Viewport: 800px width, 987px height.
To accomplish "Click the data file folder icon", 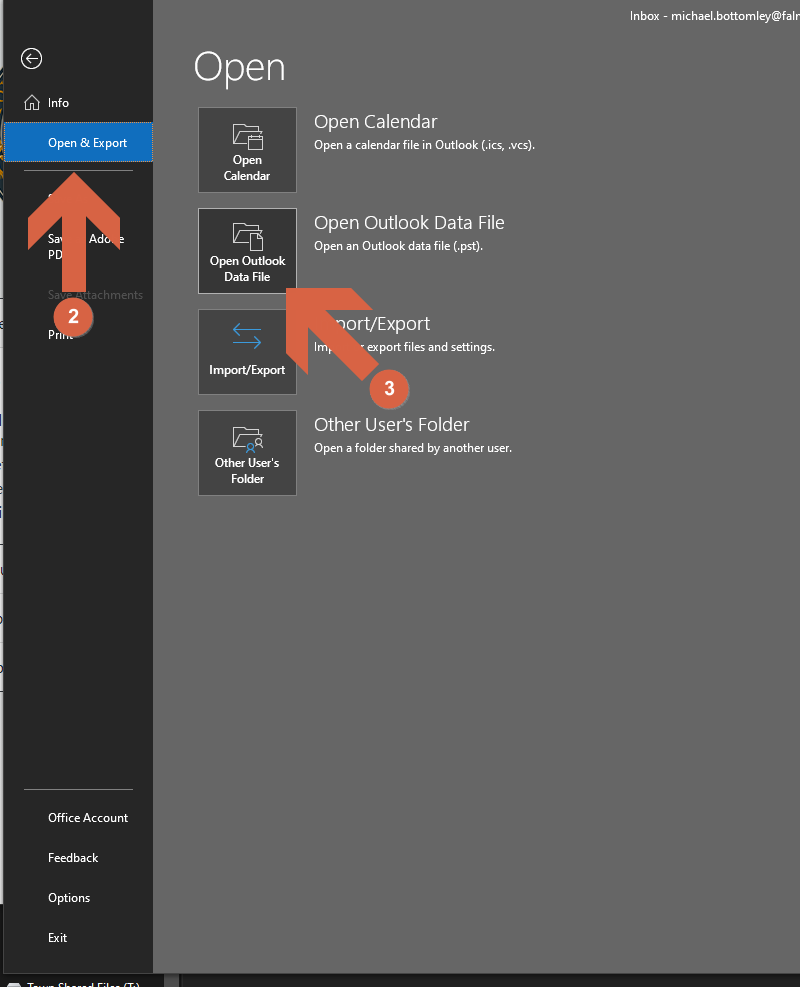I will 247,237.
